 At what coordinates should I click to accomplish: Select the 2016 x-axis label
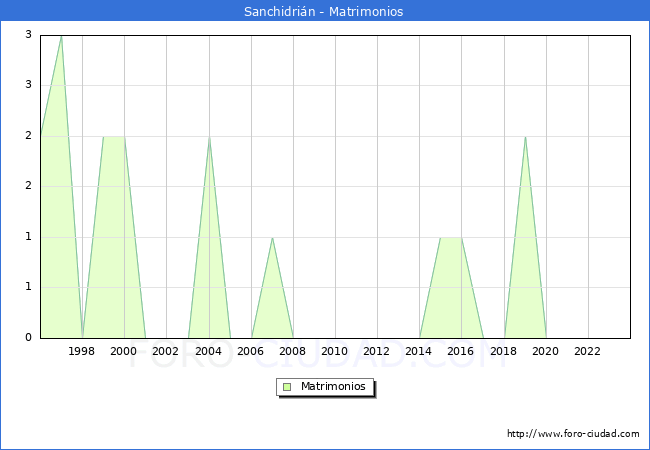tap(461, 351)
